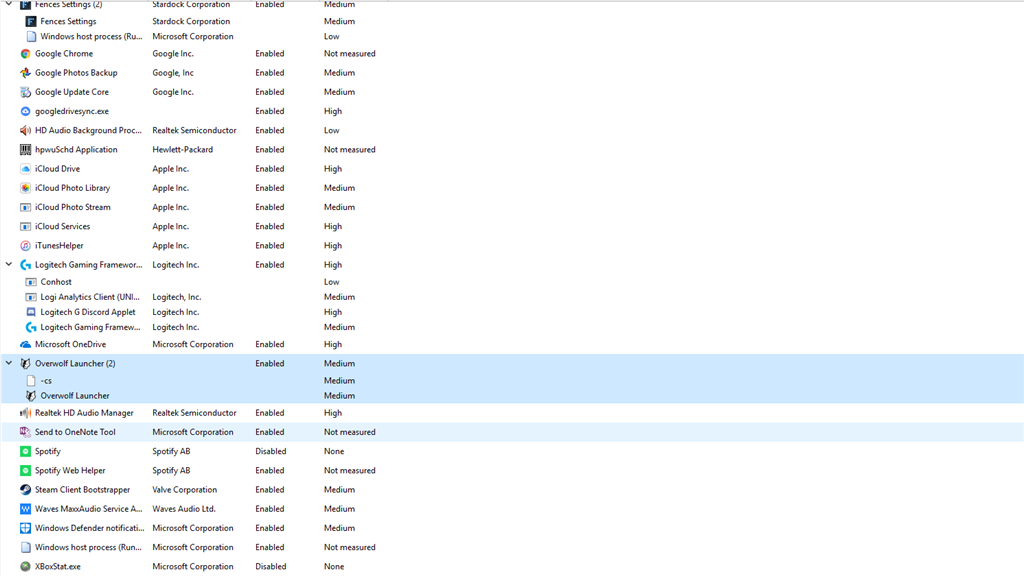
Task: Click Realtek HD Audio Manager's High impact
Action: 332,413
